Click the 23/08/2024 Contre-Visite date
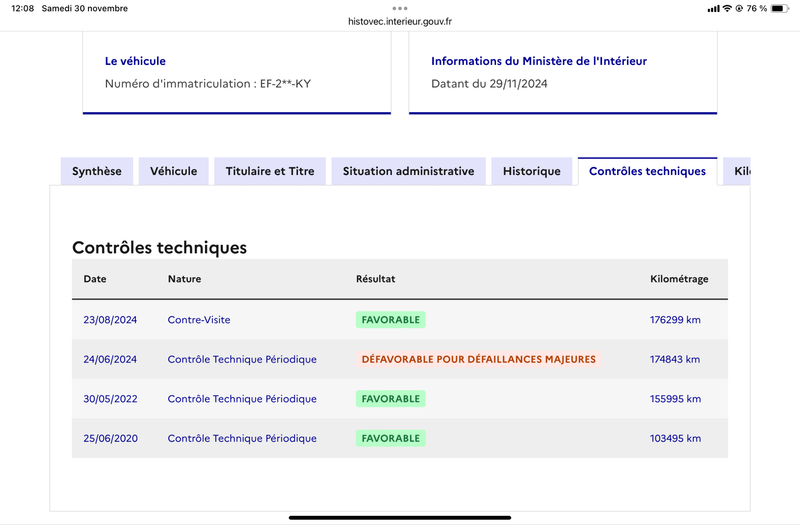This screenshot has height=525, width=800. point(110,320)
